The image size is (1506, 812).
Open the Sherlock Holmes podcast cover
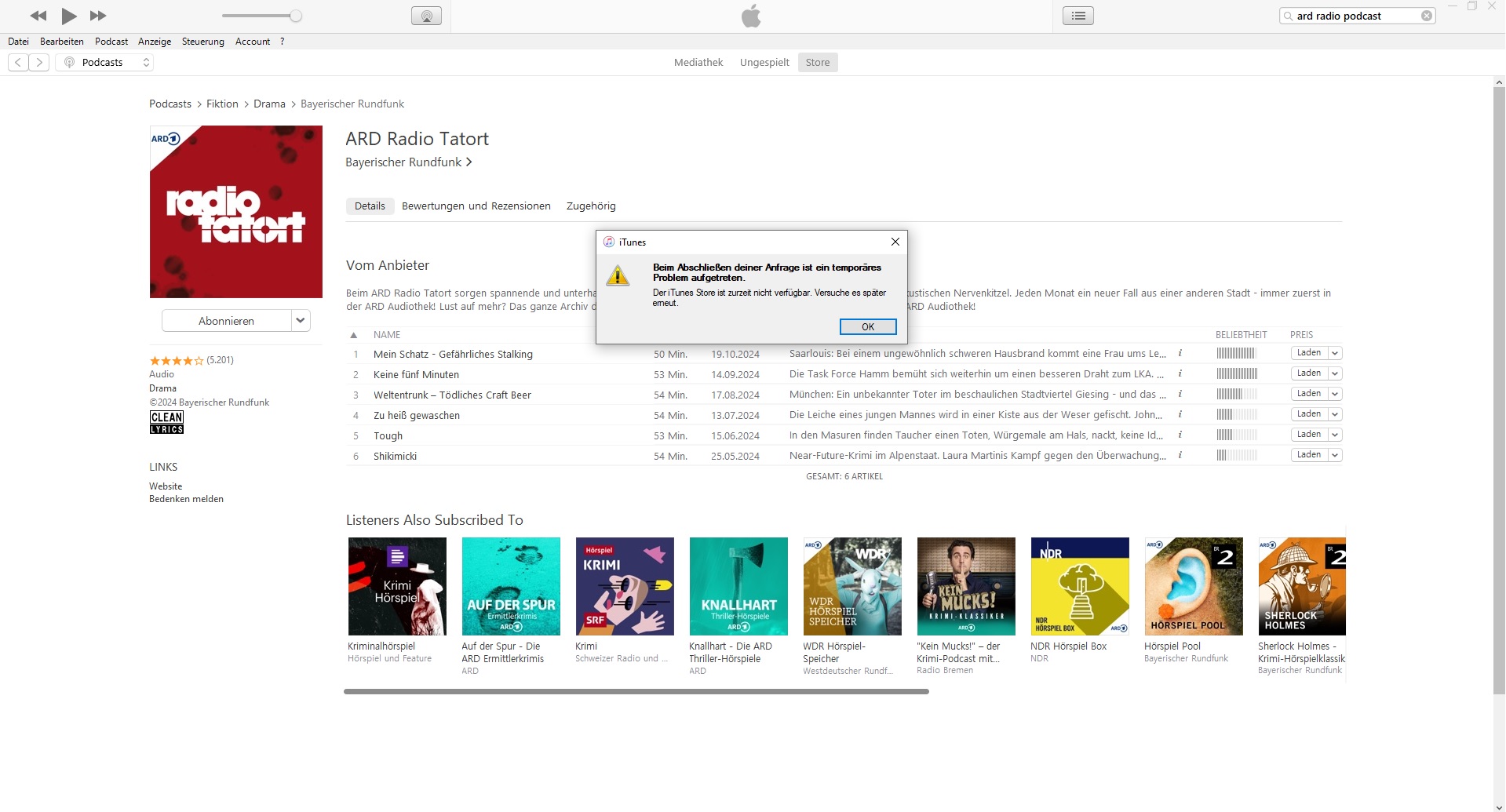[x=1302, y=586]
